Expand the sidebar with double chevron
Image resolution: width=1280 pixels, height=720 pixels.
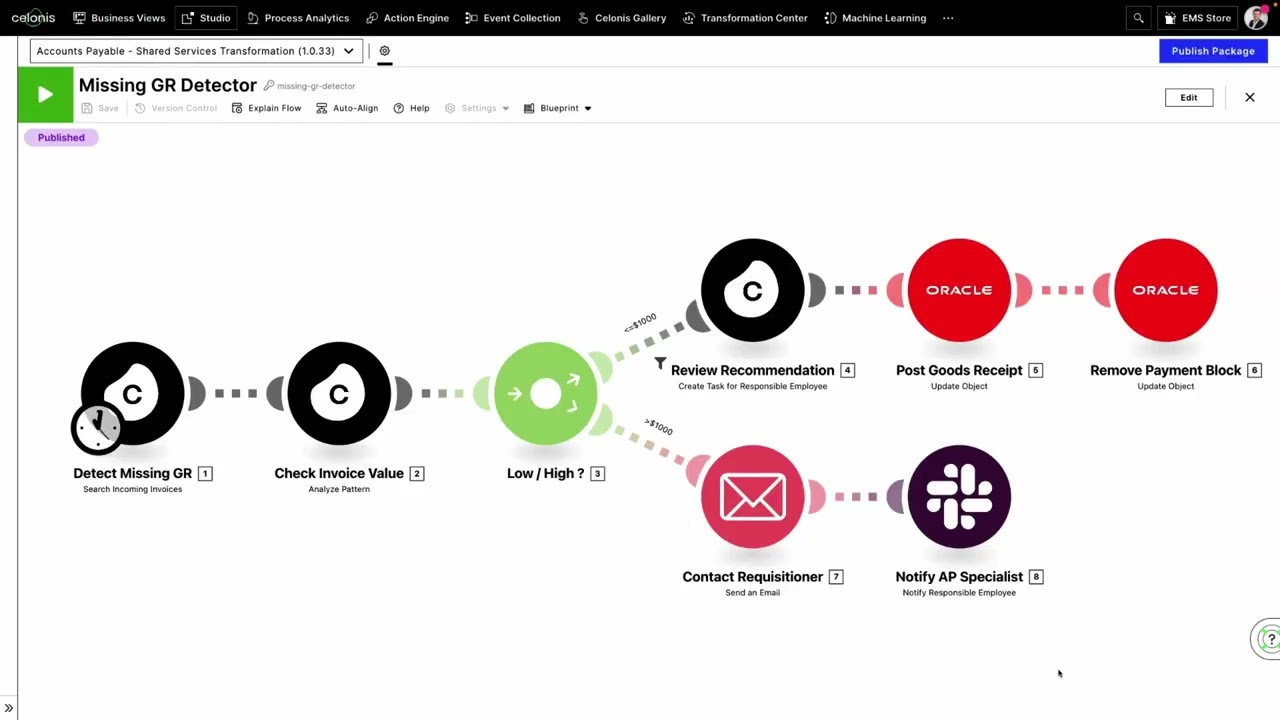click(8, 709)
